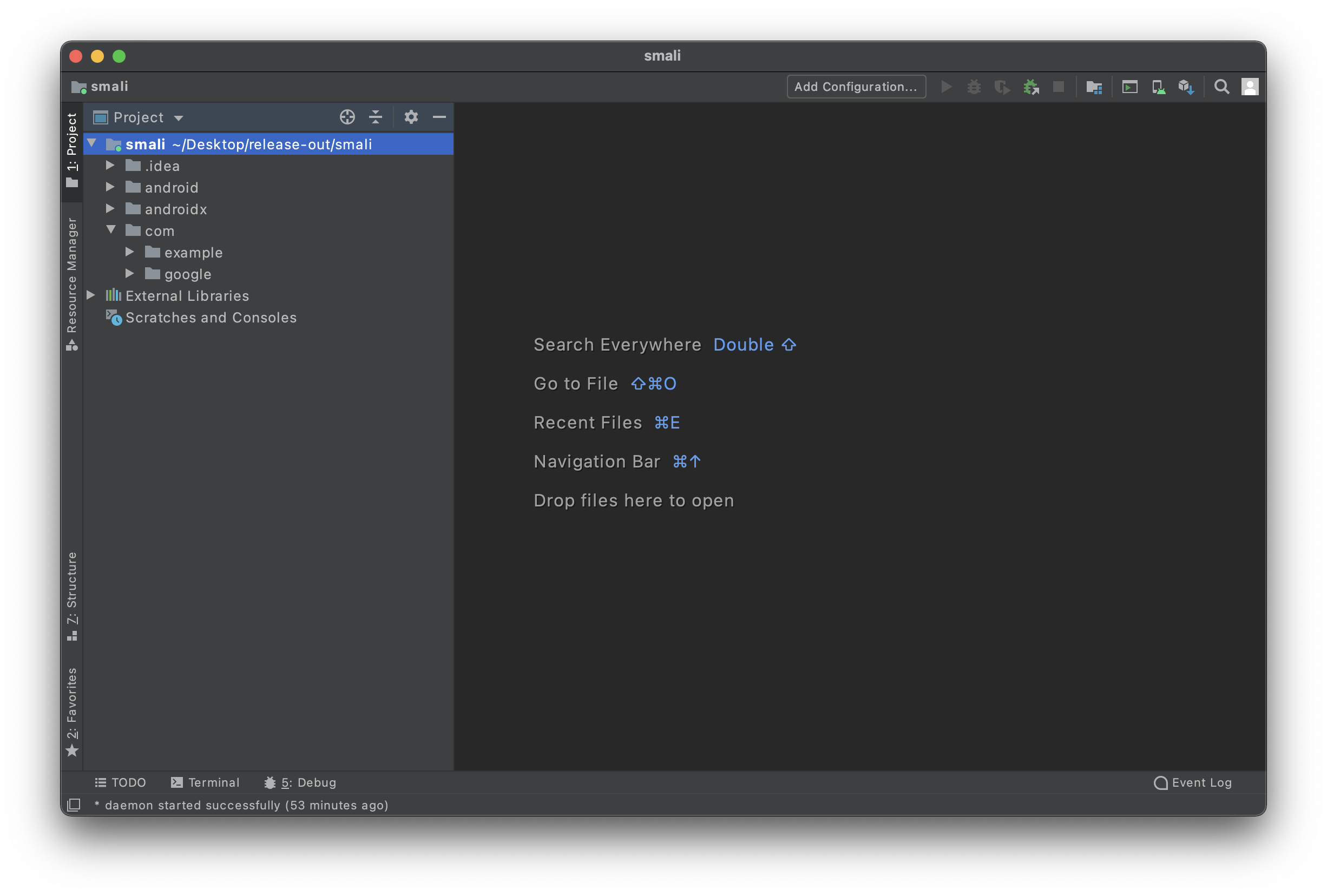The width and height of the screenshot is (1327, 896).
Task: Expand the example folder arrow
Action: point(130,252)
